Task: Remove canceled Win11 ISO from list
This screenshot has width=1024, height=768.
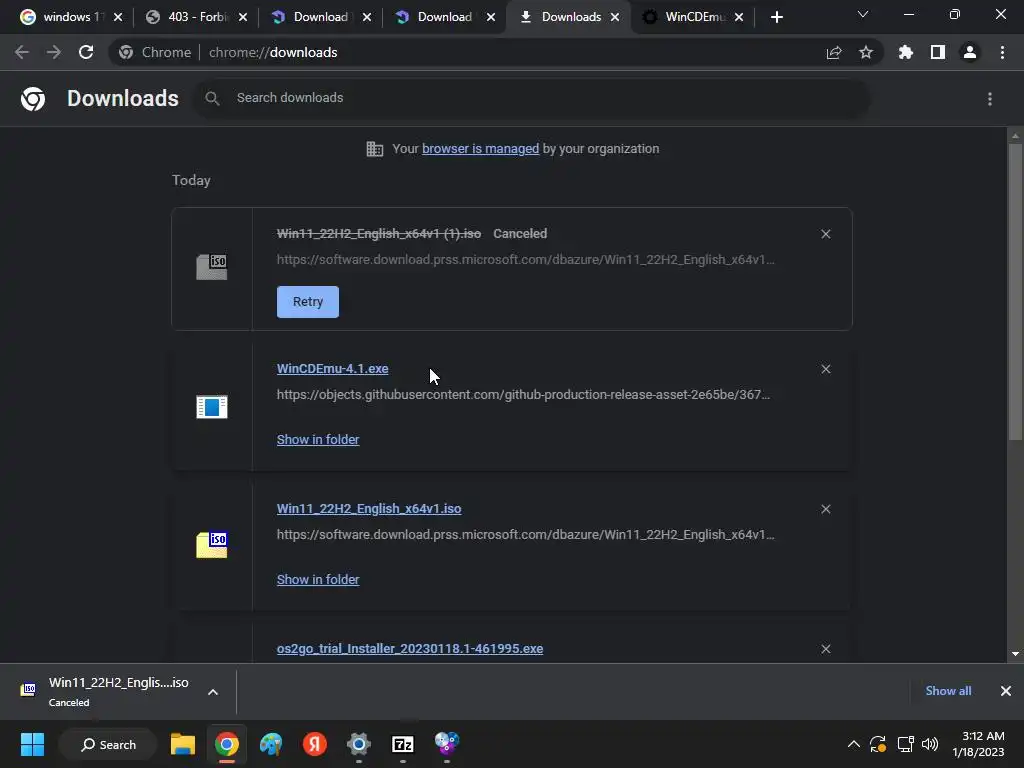Action: pyautogui.click(x=825, y=234)
